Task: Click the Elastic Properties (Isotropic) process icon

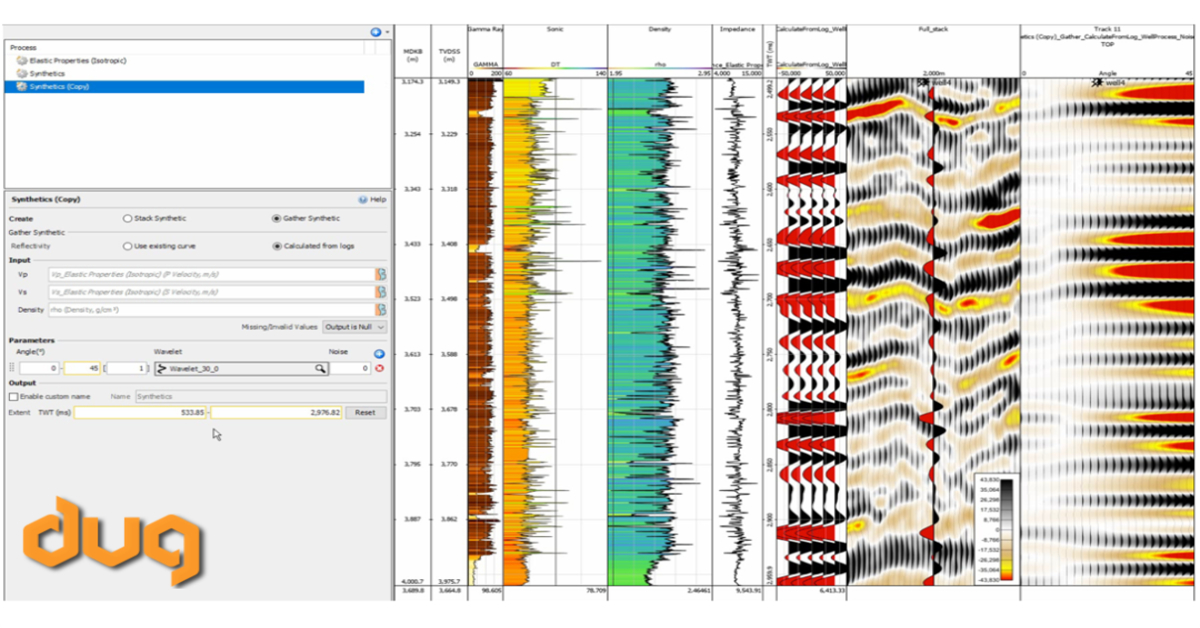Action: pyautogui.click(x=22, y=61)
